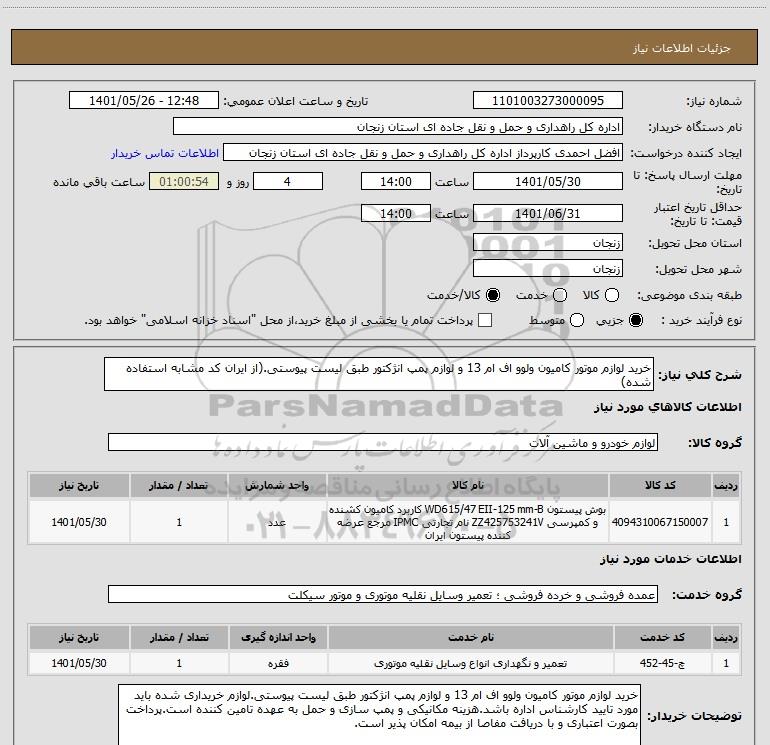Click the request creator field
Screen dimensions: 770x745
tap(423, 153)
